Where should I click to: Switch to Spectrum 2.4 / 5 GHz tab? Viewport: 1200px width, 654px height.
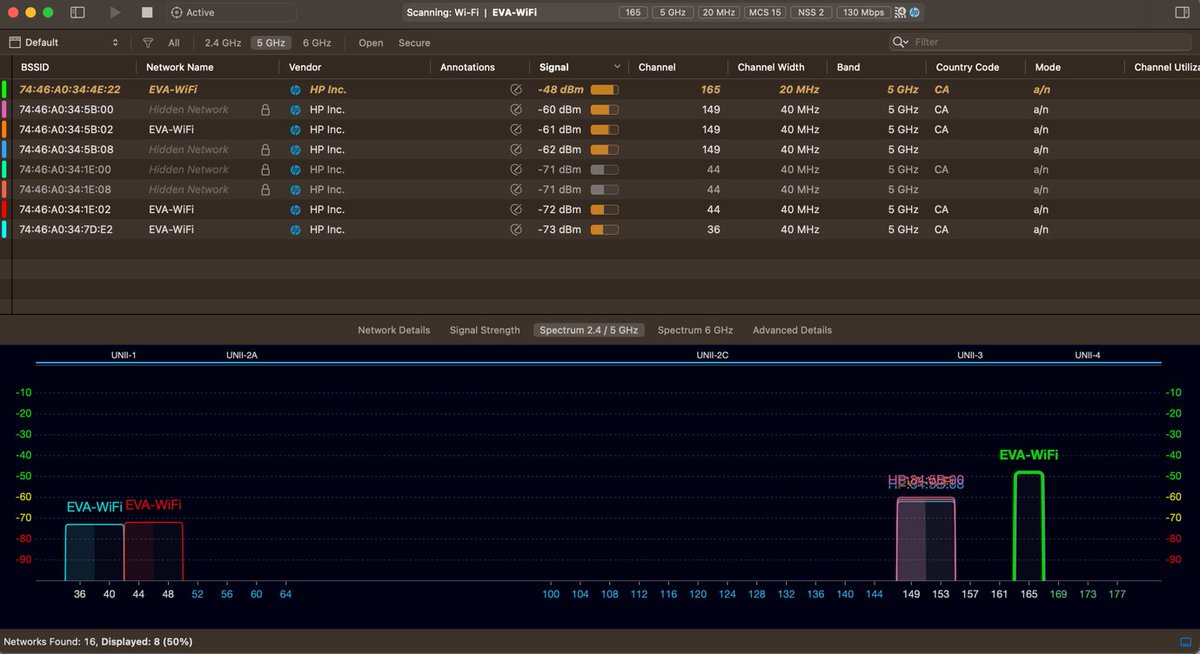(588, 330)
